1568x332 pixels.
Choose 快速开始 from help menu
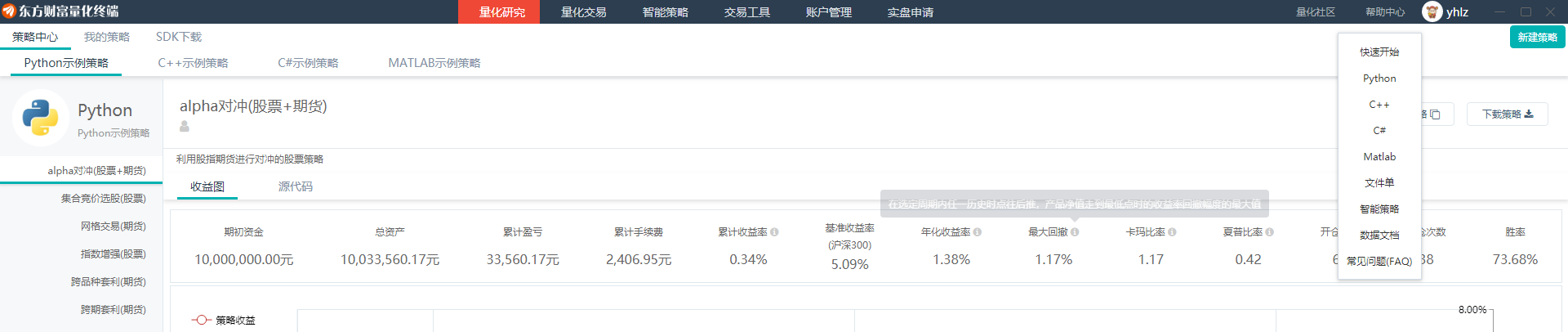pos(1379,52)
